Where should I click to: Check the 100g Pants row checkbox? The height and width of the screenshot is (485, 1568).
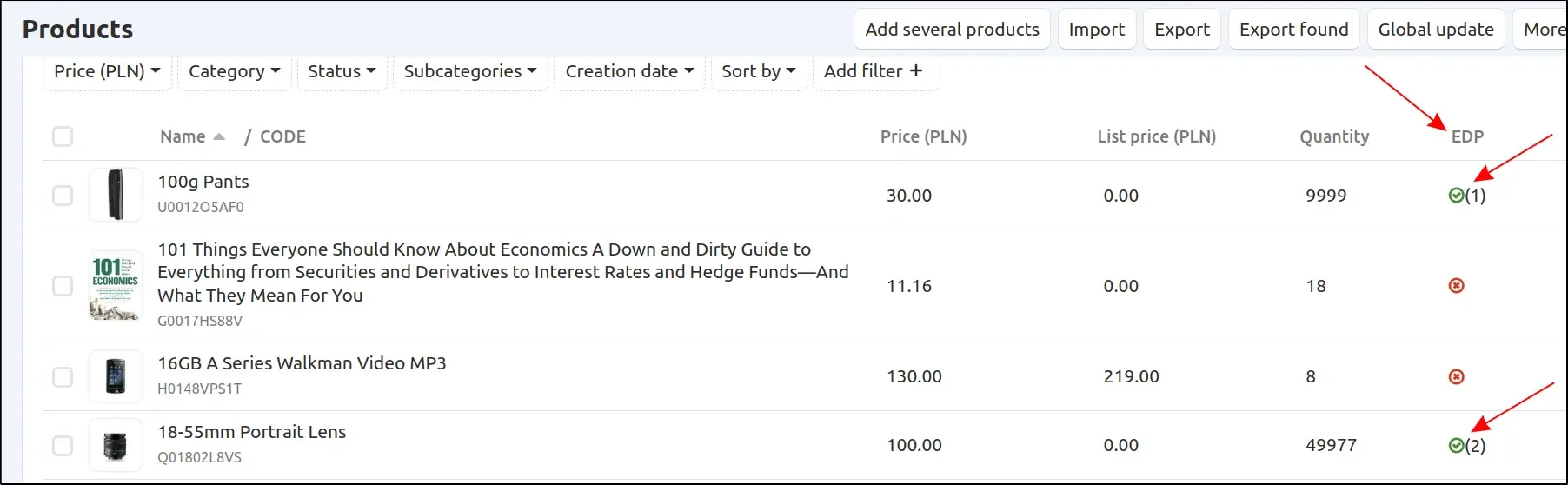[63, 196]
